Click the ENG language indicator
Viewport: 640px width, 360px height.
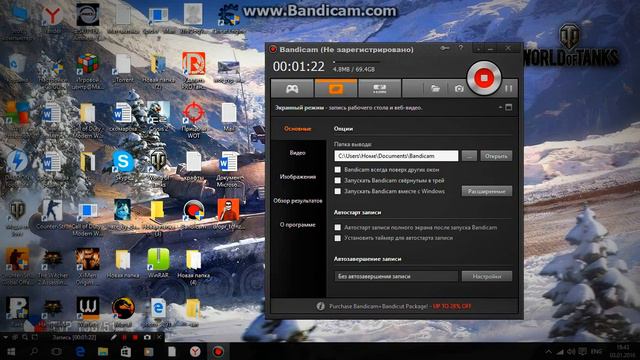click(596, 351)
